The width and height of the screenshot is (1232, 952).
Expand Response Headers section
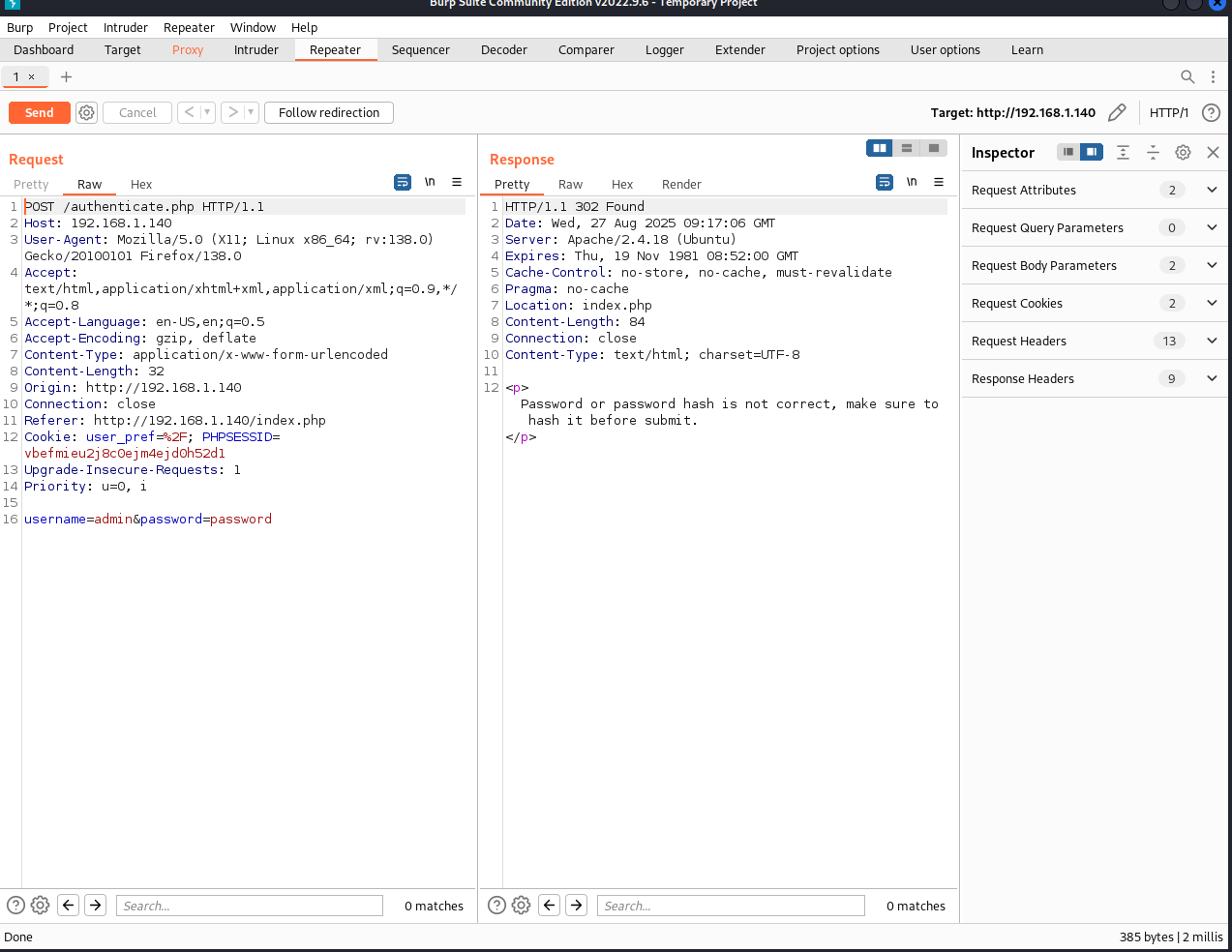1212,379
